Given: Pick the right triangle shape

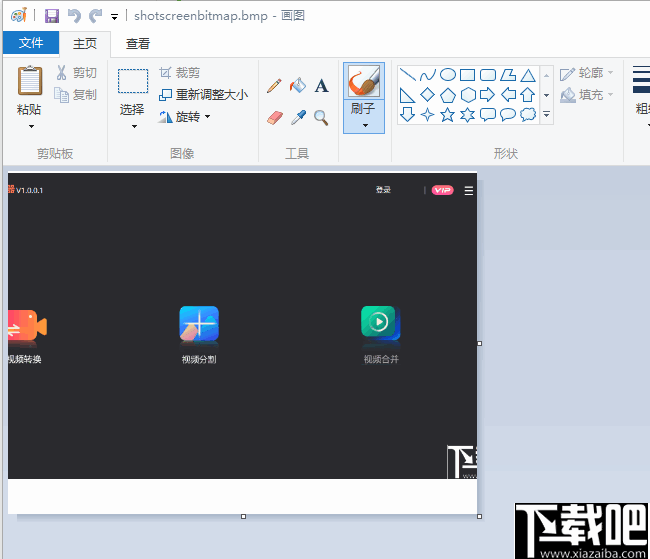Looking at the screenshot, I should pos(407,95).
